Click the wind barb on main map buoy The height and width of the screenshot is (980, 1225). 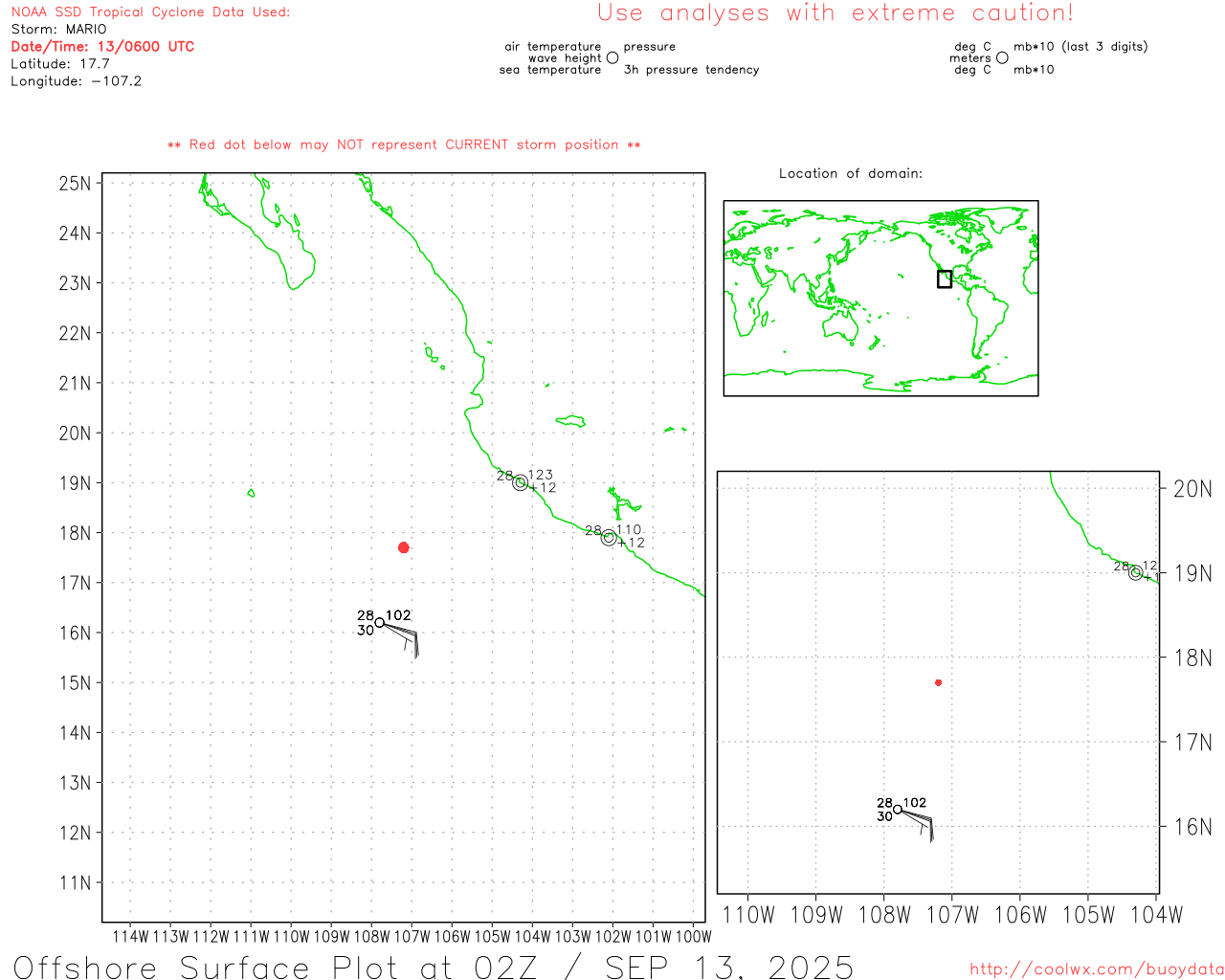402,639
